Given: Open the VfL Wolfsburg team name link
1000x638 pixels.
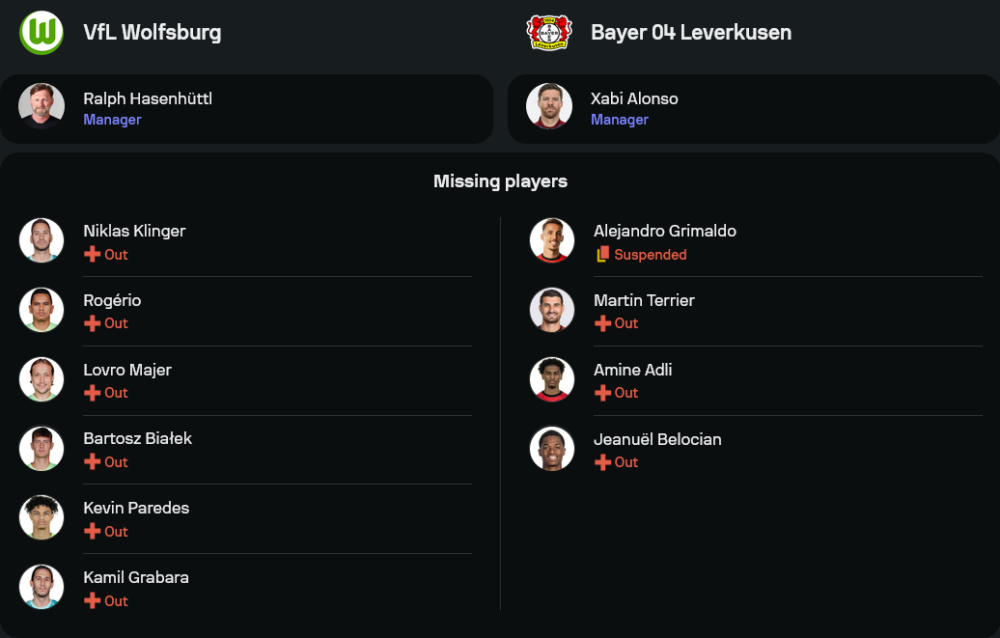Looking at the screenshot, I should [x=152, y=32].
